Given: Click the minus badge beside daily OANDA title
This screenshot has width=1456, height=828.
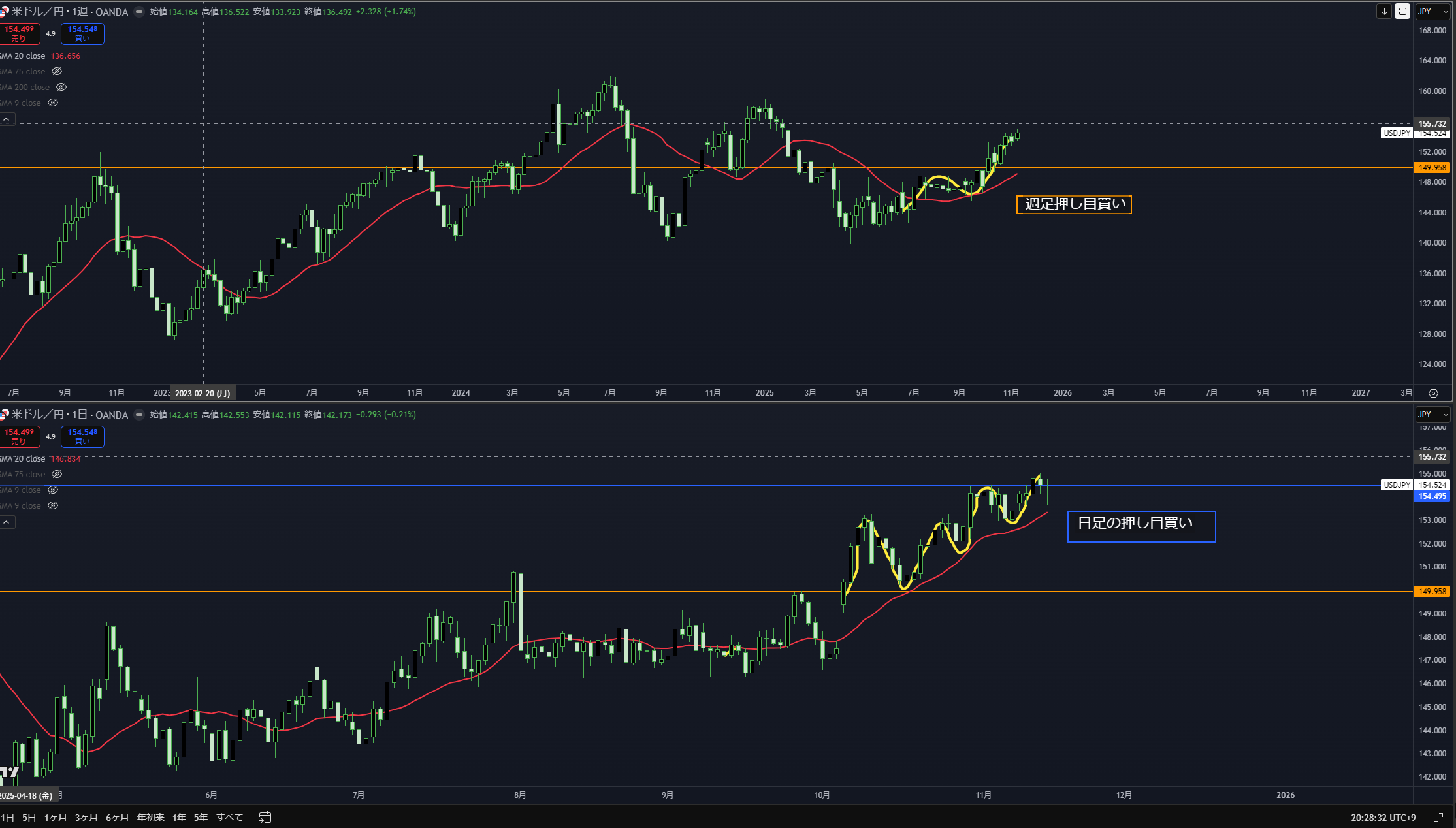Looking at the screenshot, I should click(x=139, y=415).
